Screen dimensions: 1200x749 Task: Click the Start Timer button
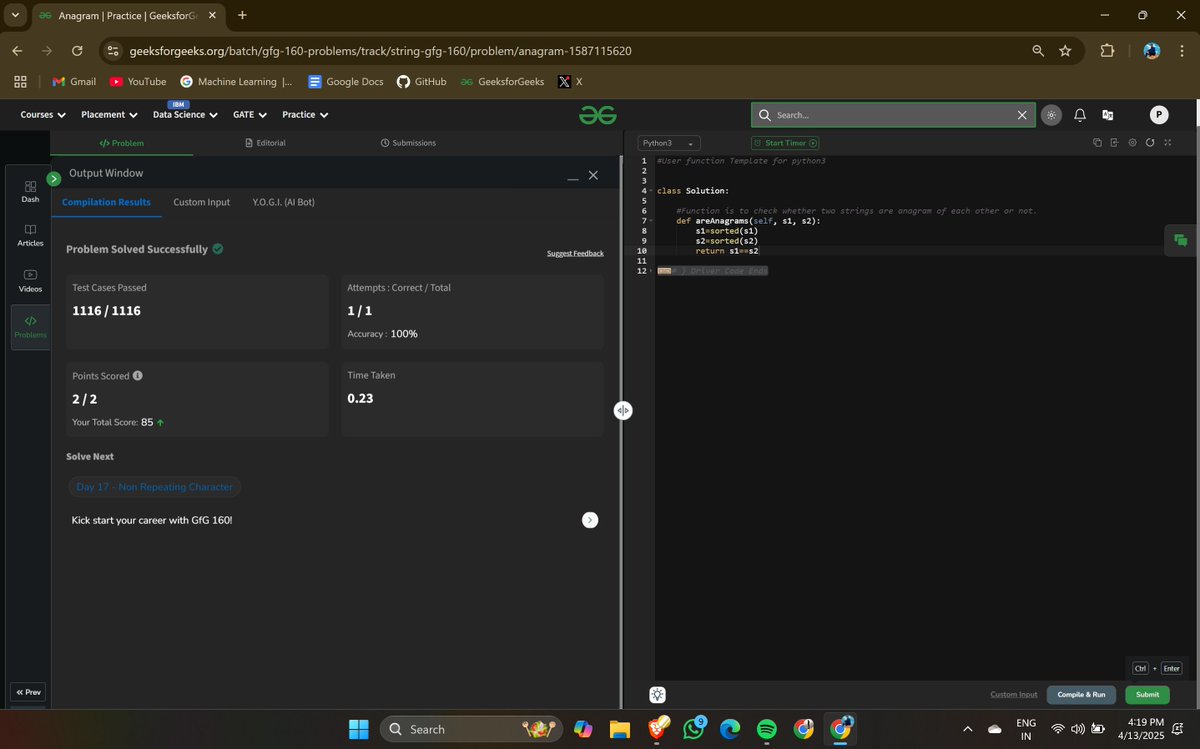(x=785, y=143)
